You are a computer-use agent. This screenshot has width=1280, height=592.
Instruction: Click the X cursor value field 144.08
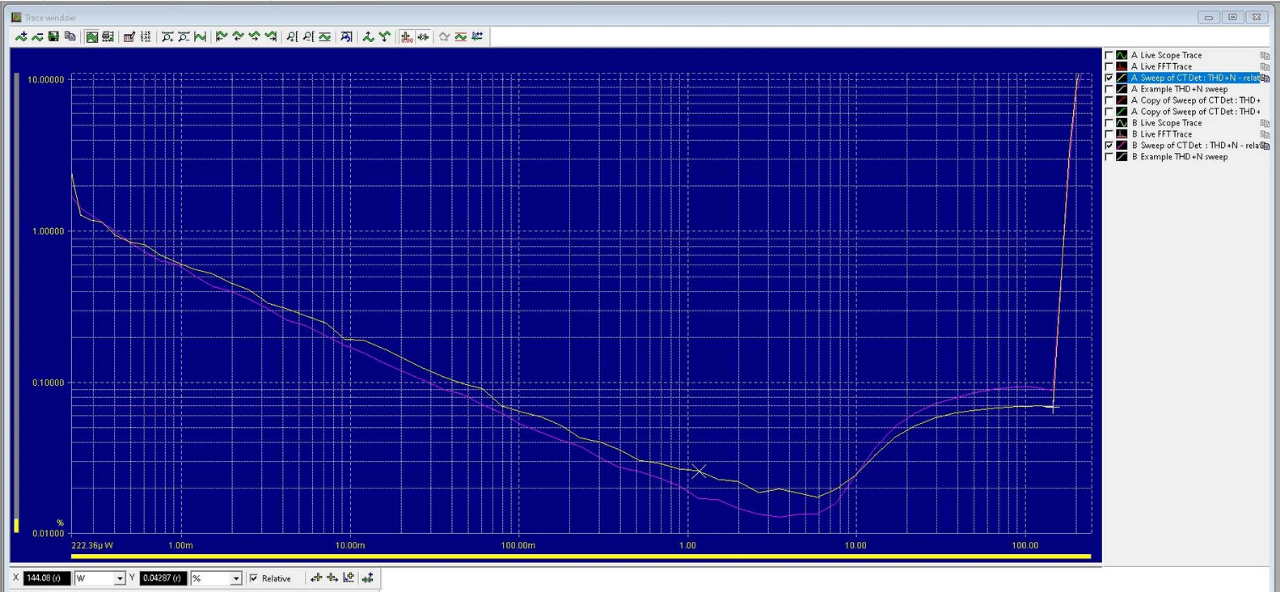point(47,578)
